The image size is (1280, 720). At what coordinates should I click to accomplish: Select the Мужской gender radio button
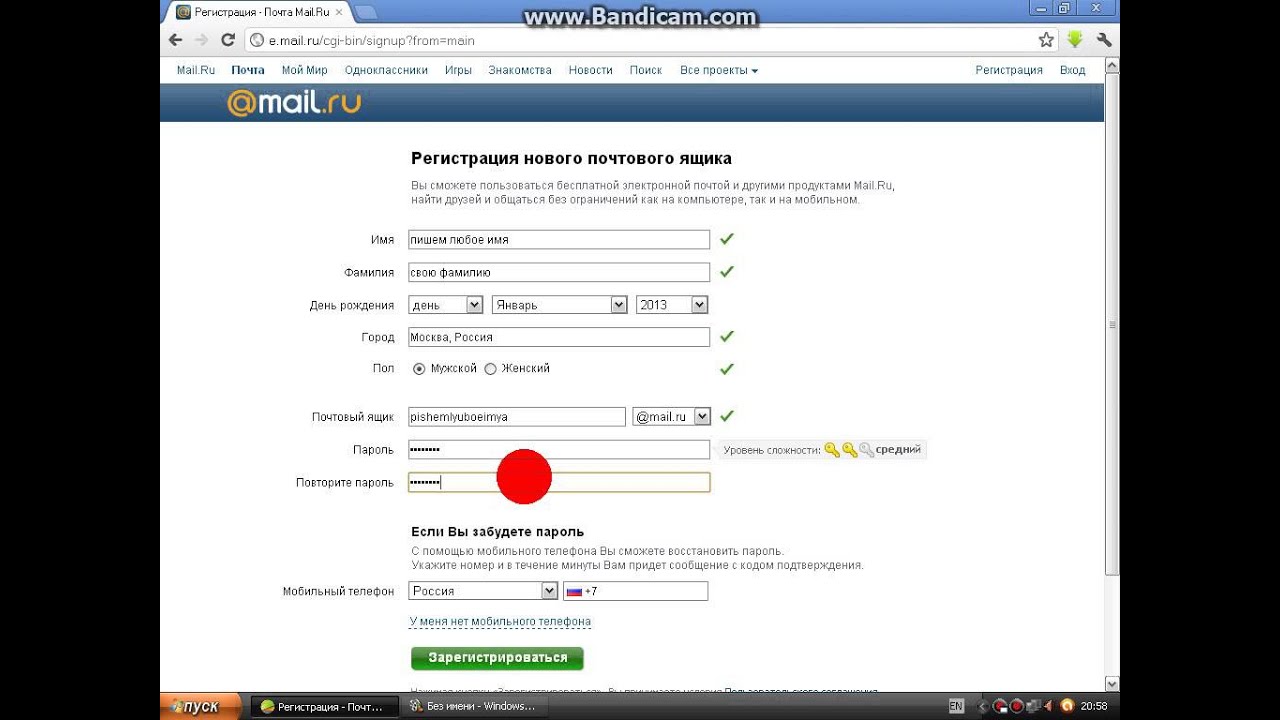click(x=419, y=369)
